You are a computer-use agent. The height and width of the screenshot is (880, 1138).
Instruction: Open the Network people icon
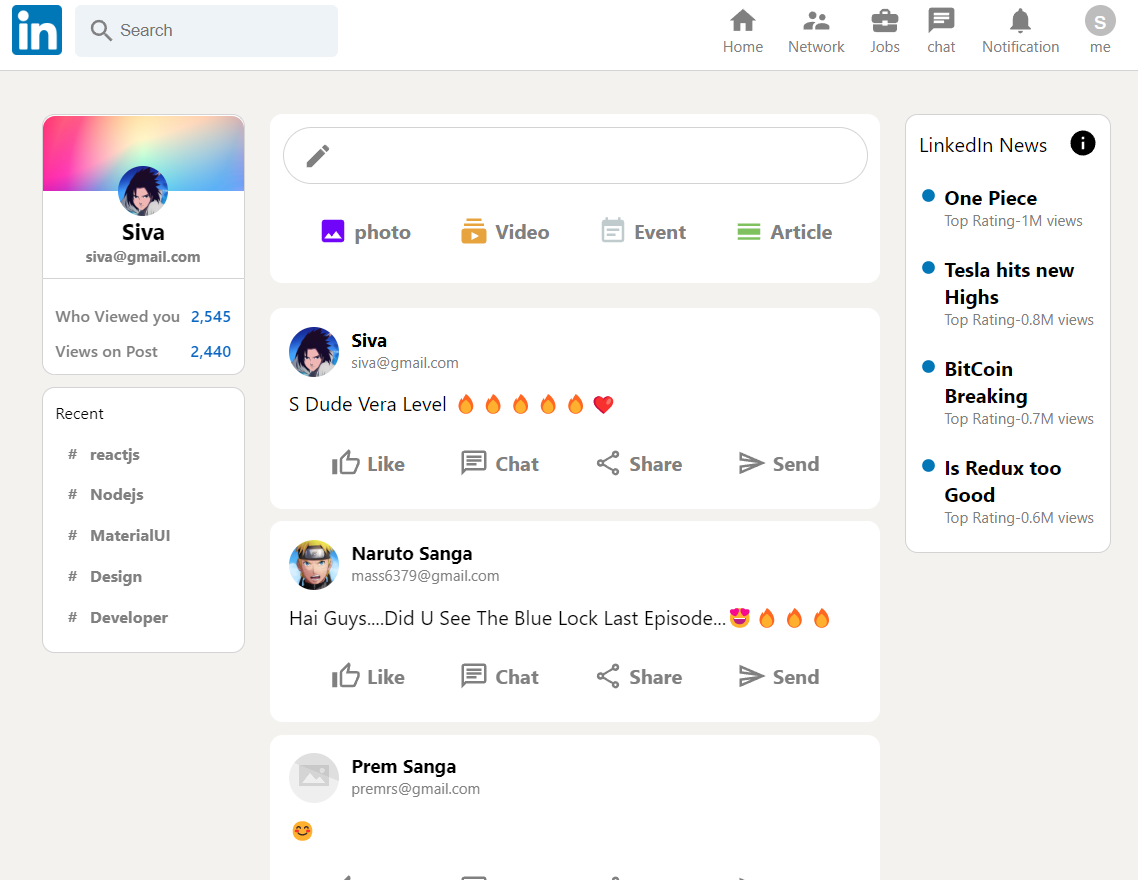coord(816,20)
